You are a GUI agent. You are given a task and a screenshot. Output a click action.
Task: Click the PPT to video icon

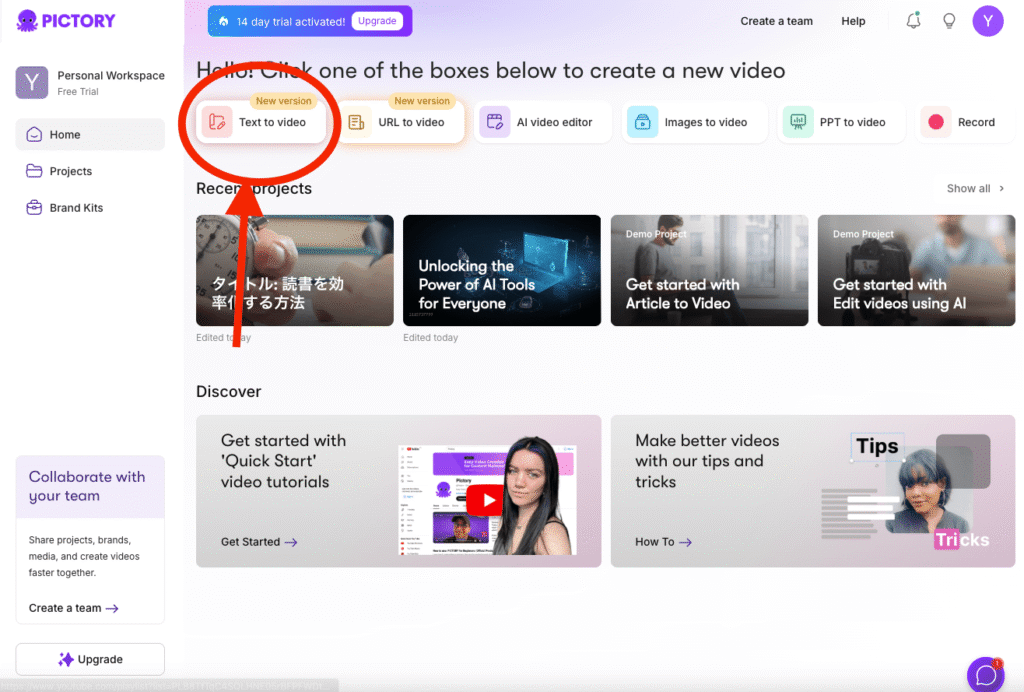(x=797, y=122)
